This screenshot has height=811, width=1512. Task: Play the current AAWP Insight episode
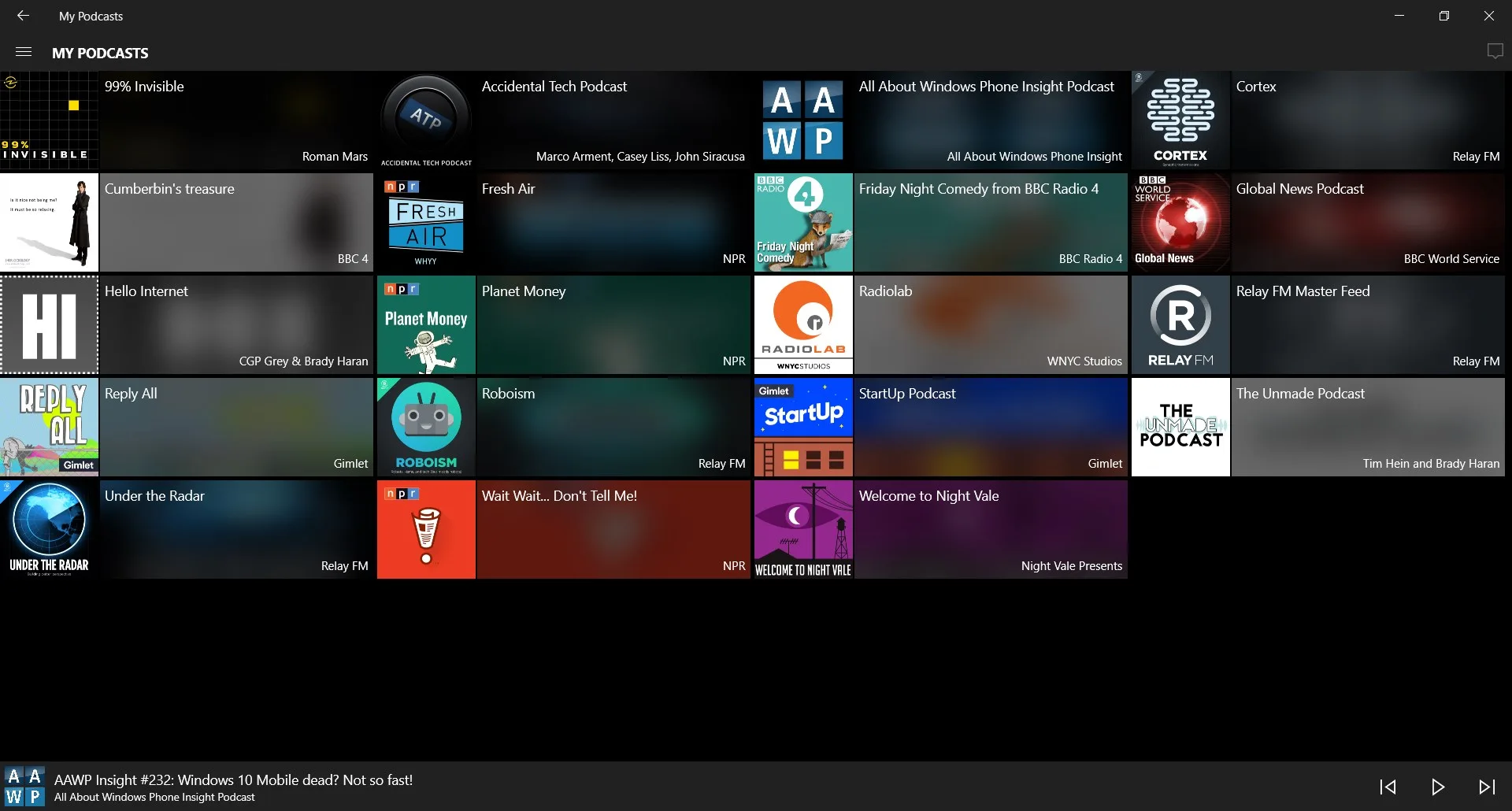1437,787
